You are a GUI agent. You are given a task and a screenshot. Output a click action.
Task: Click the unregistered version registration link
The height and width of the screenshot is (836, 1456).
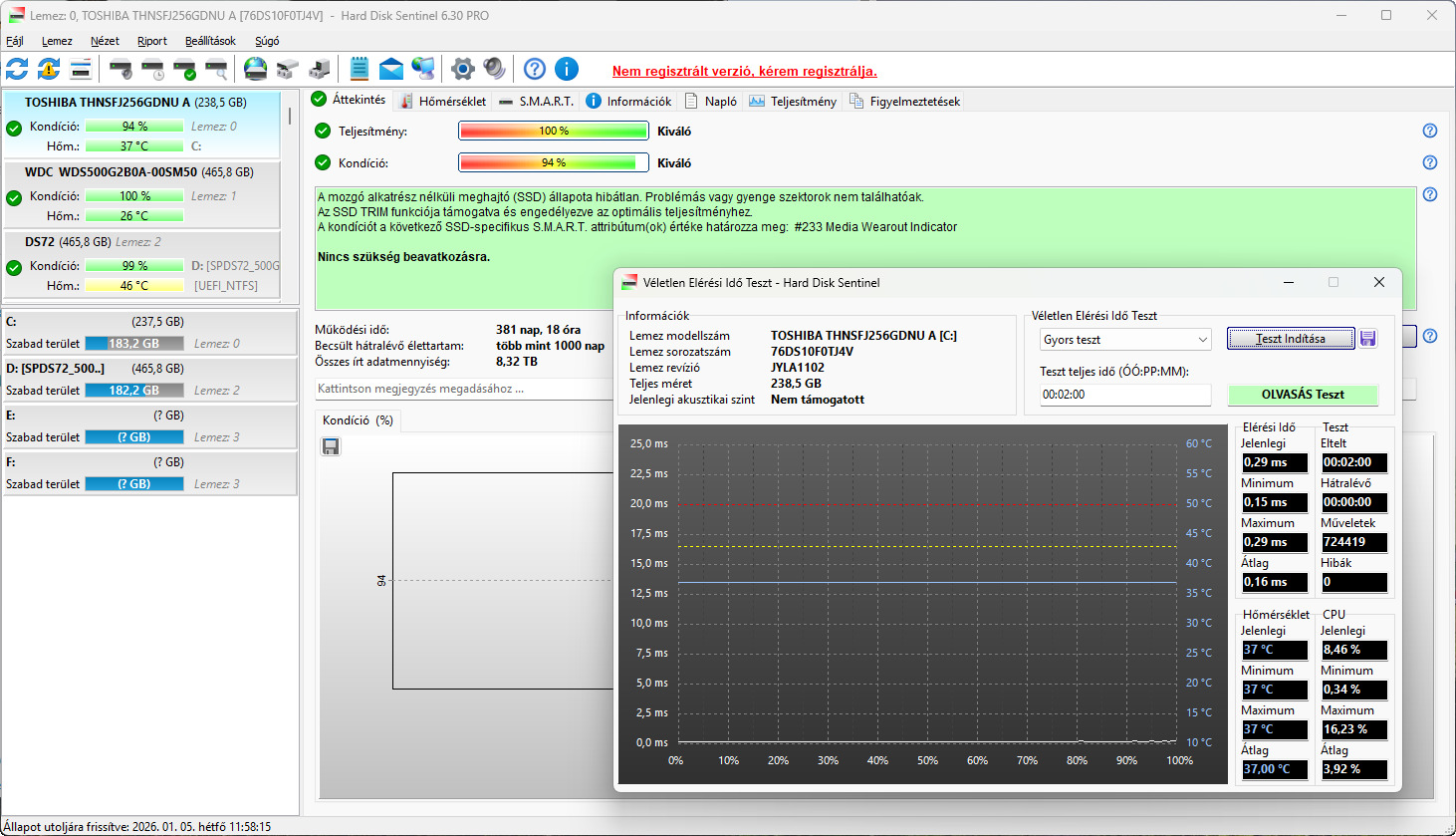coord(745,71)
